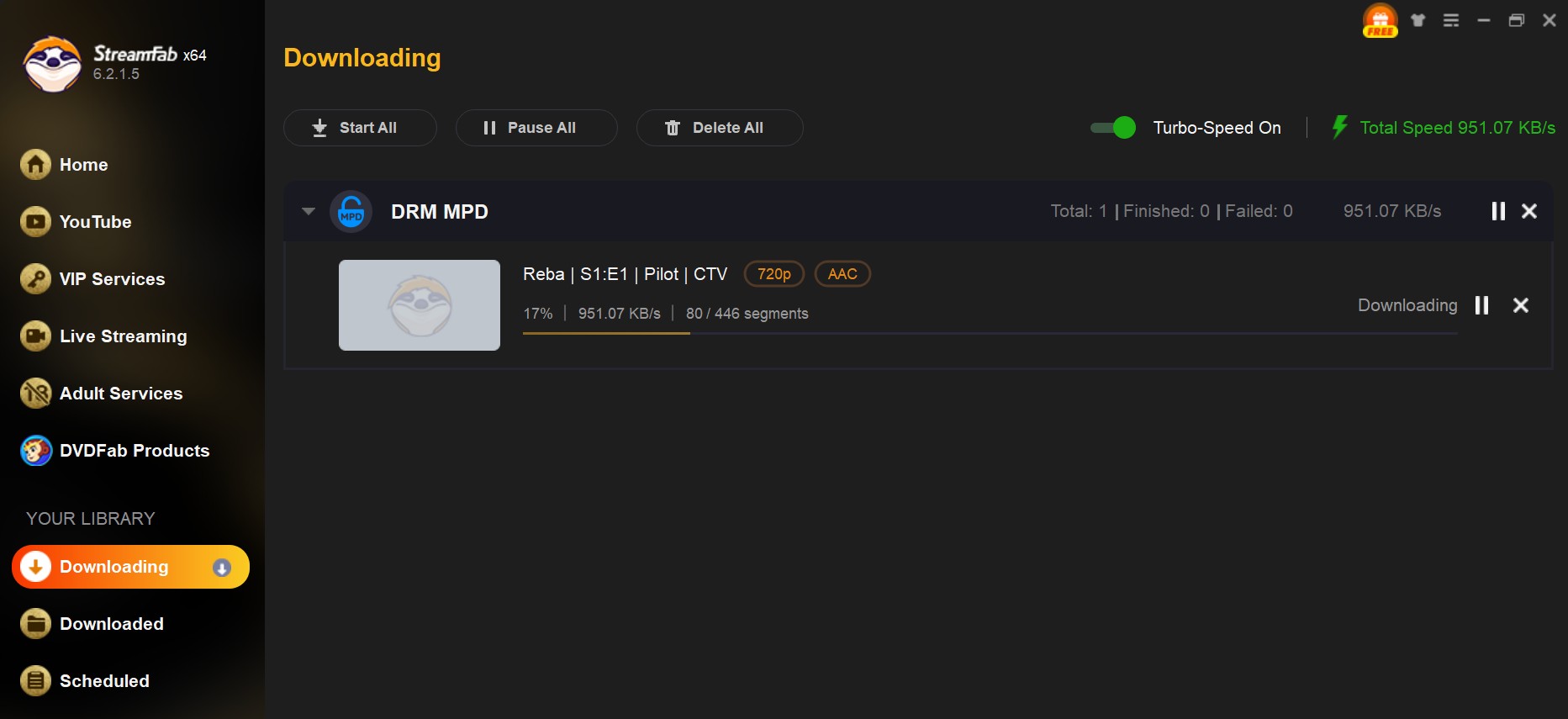Click the VIP Services key icon
Screen dimensions: 1568x719
pos(35,279)
